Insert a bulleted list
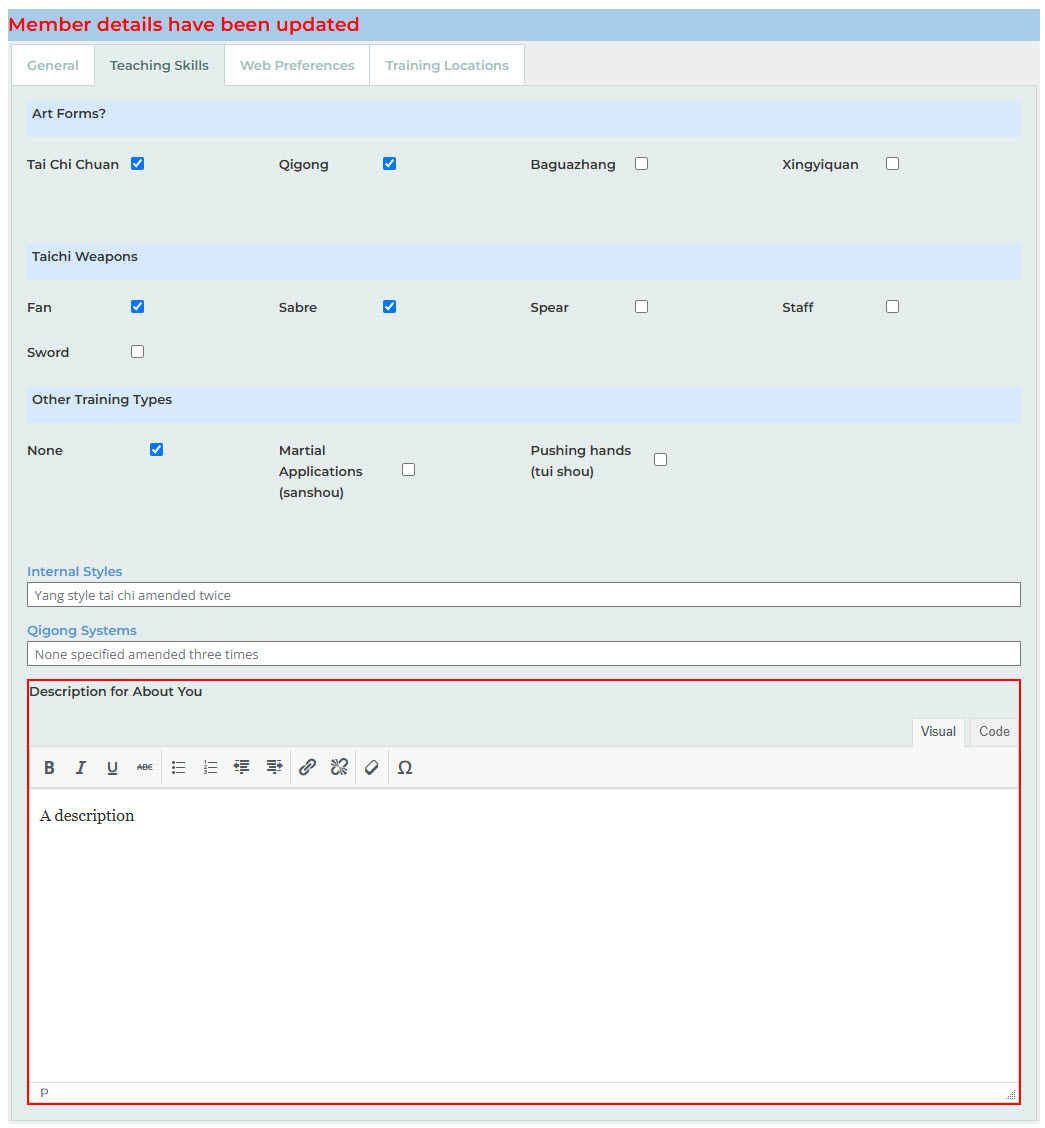 (178, 768)
